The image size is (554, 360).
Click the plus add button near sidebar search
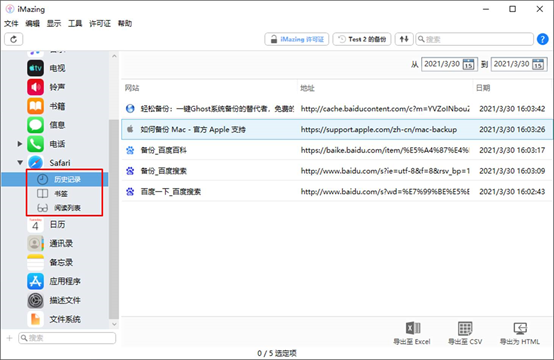click(x=9, y=338)
